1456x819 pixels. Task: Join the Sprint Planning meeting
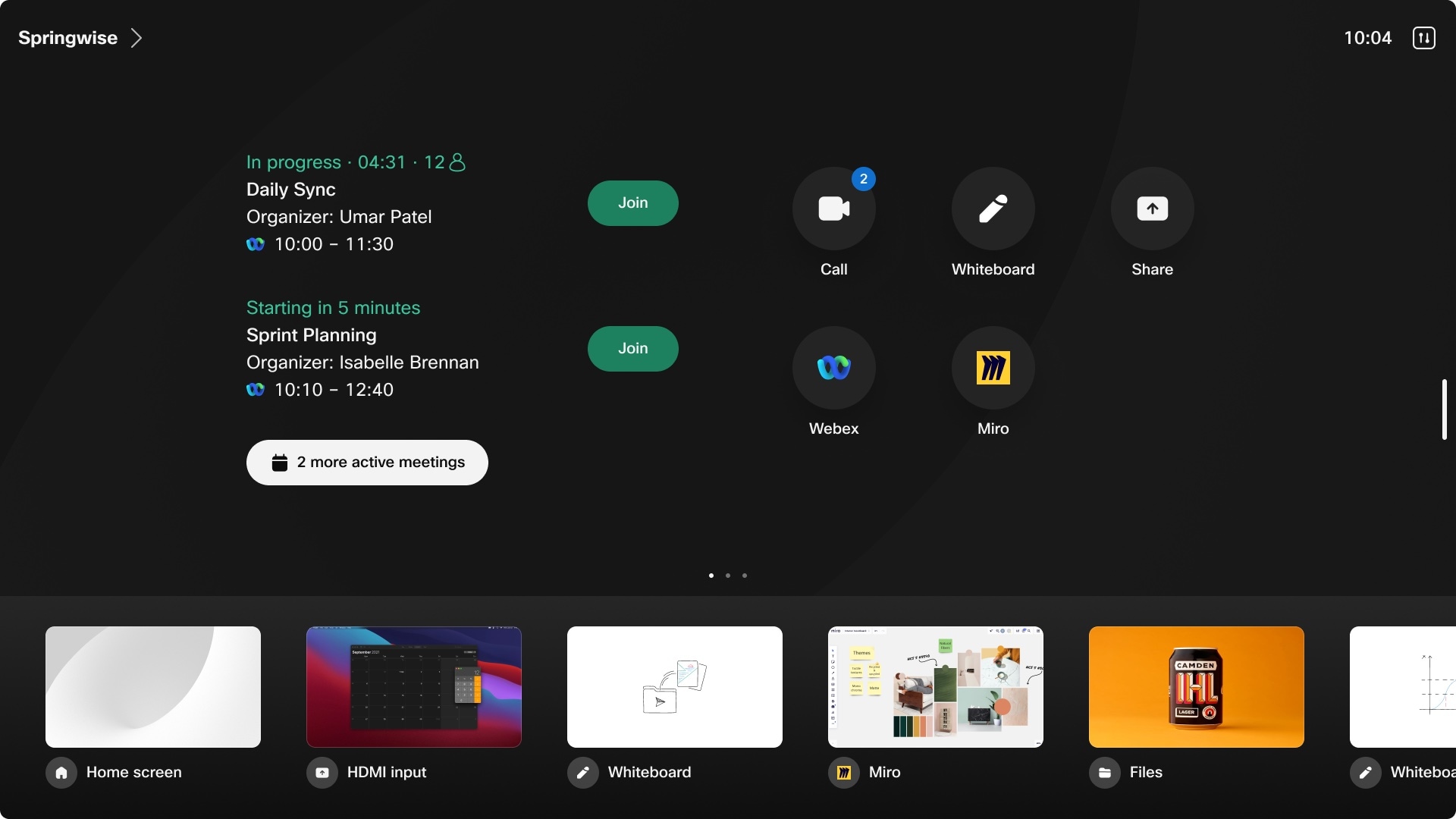(x=632, y=349)
